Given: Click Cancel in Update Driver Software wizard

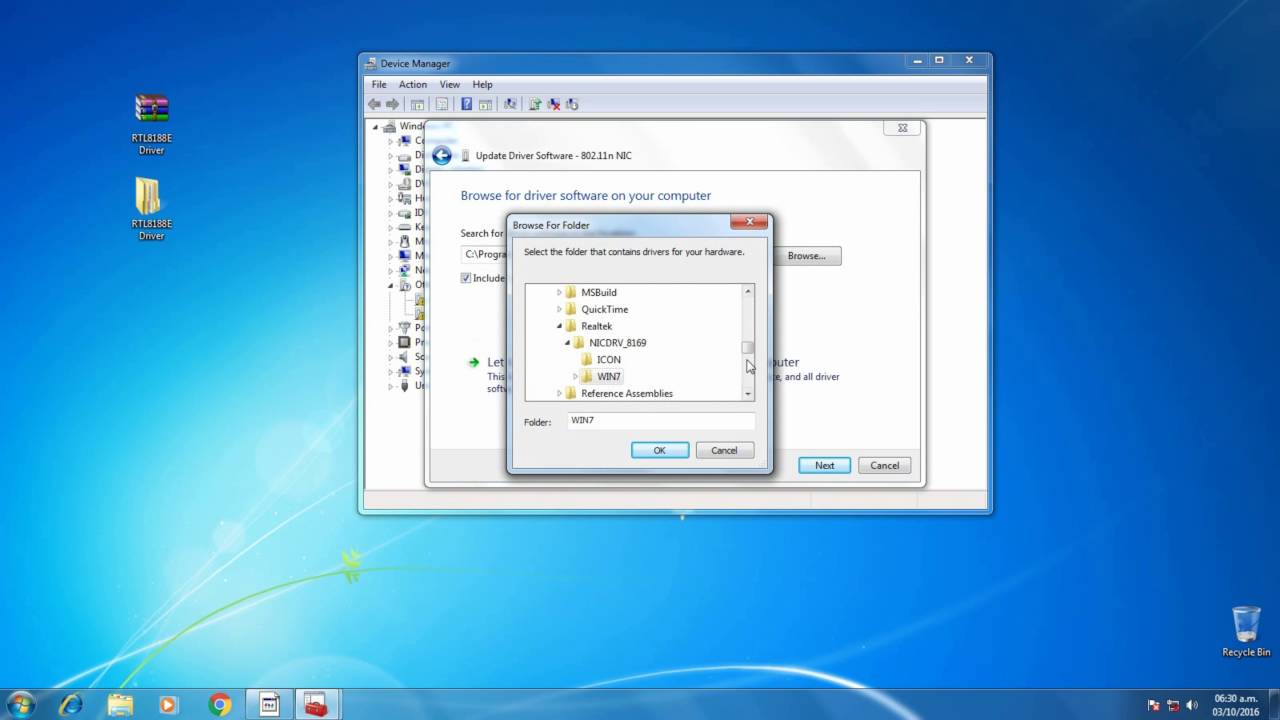Looking at the screenshot, I should 884,465.
